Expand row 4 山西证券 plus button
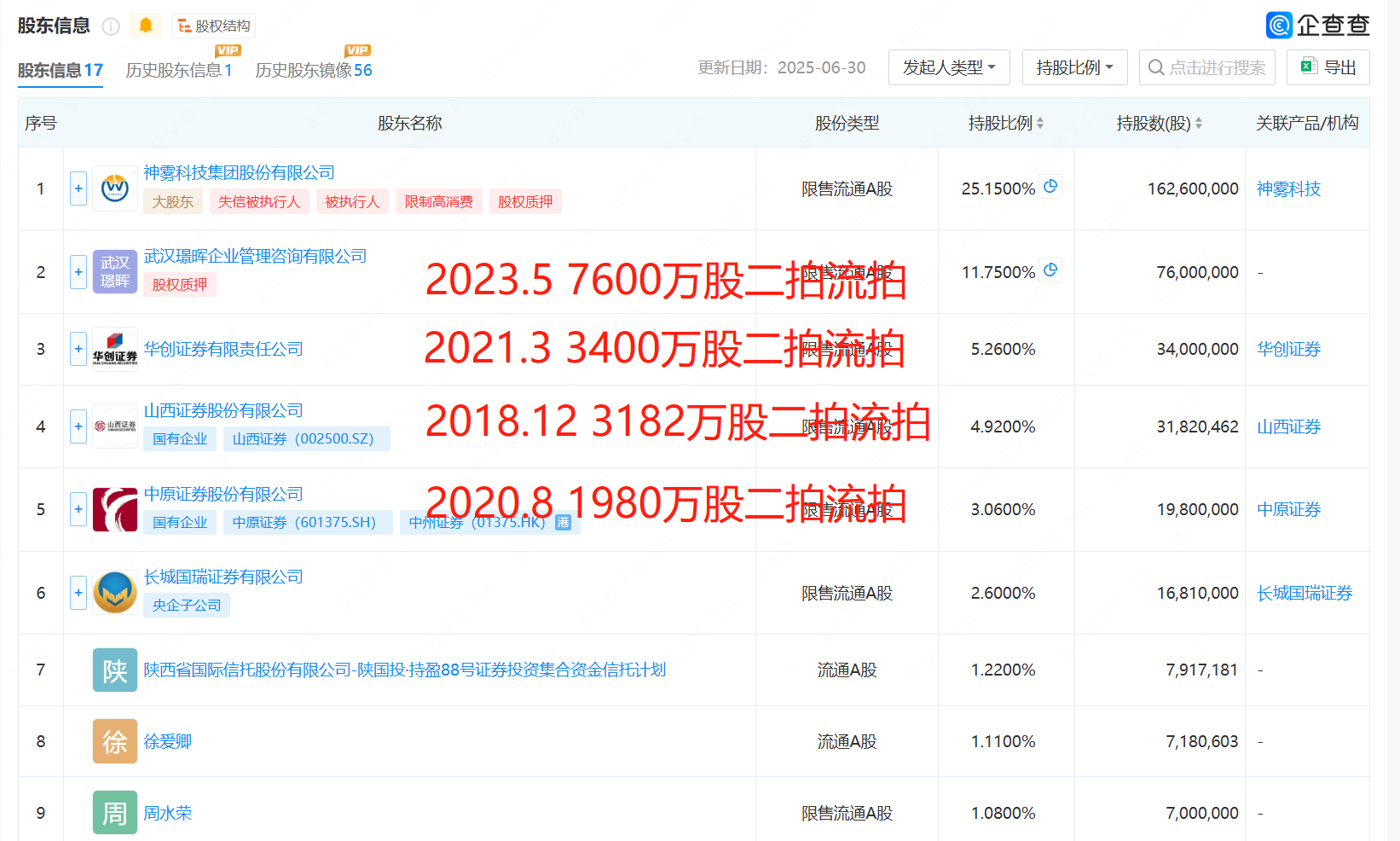The image size is (1400, 841). (x=78, y=426)
